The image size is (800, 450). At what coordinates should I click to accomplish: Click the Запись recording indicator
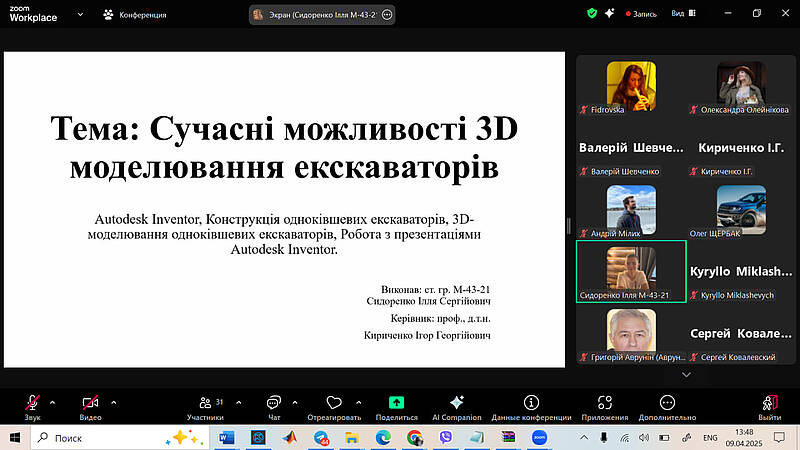point(641,14)
